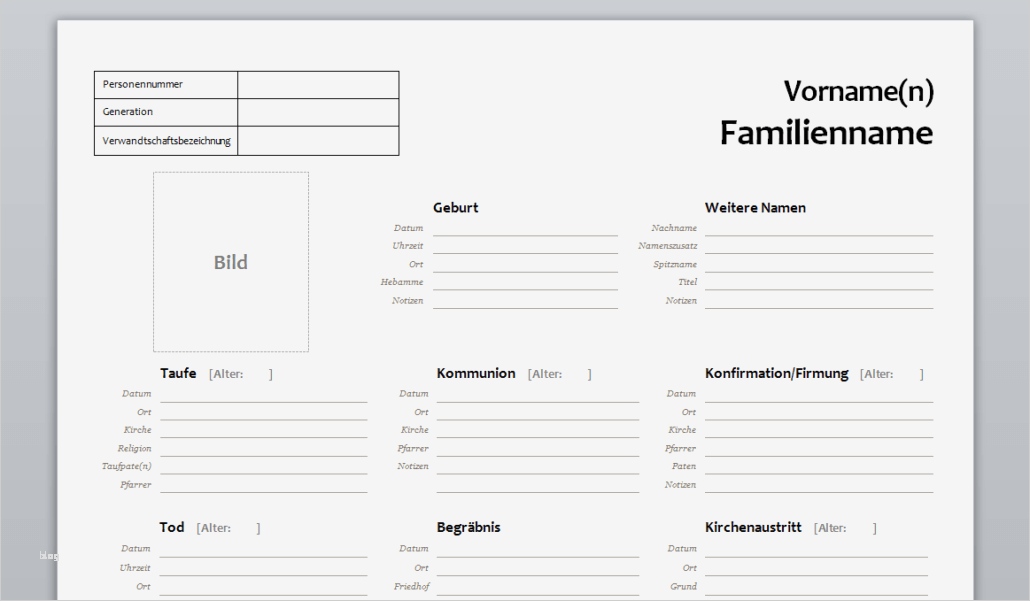Click the "Kirchenaustritt" section heading
Viewport: 1030px width, 601px height.
(x=753, y=527)
